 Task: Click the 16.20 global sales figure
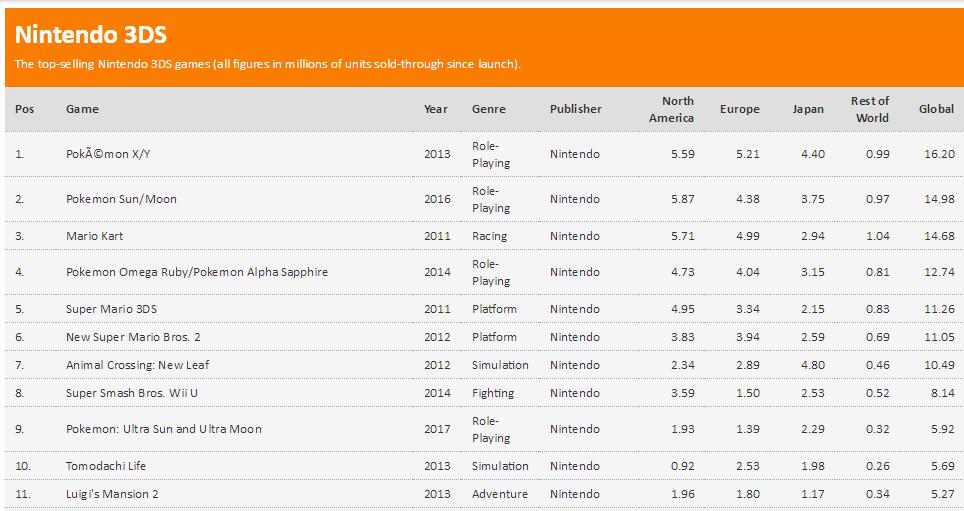(x=939, y=154)
